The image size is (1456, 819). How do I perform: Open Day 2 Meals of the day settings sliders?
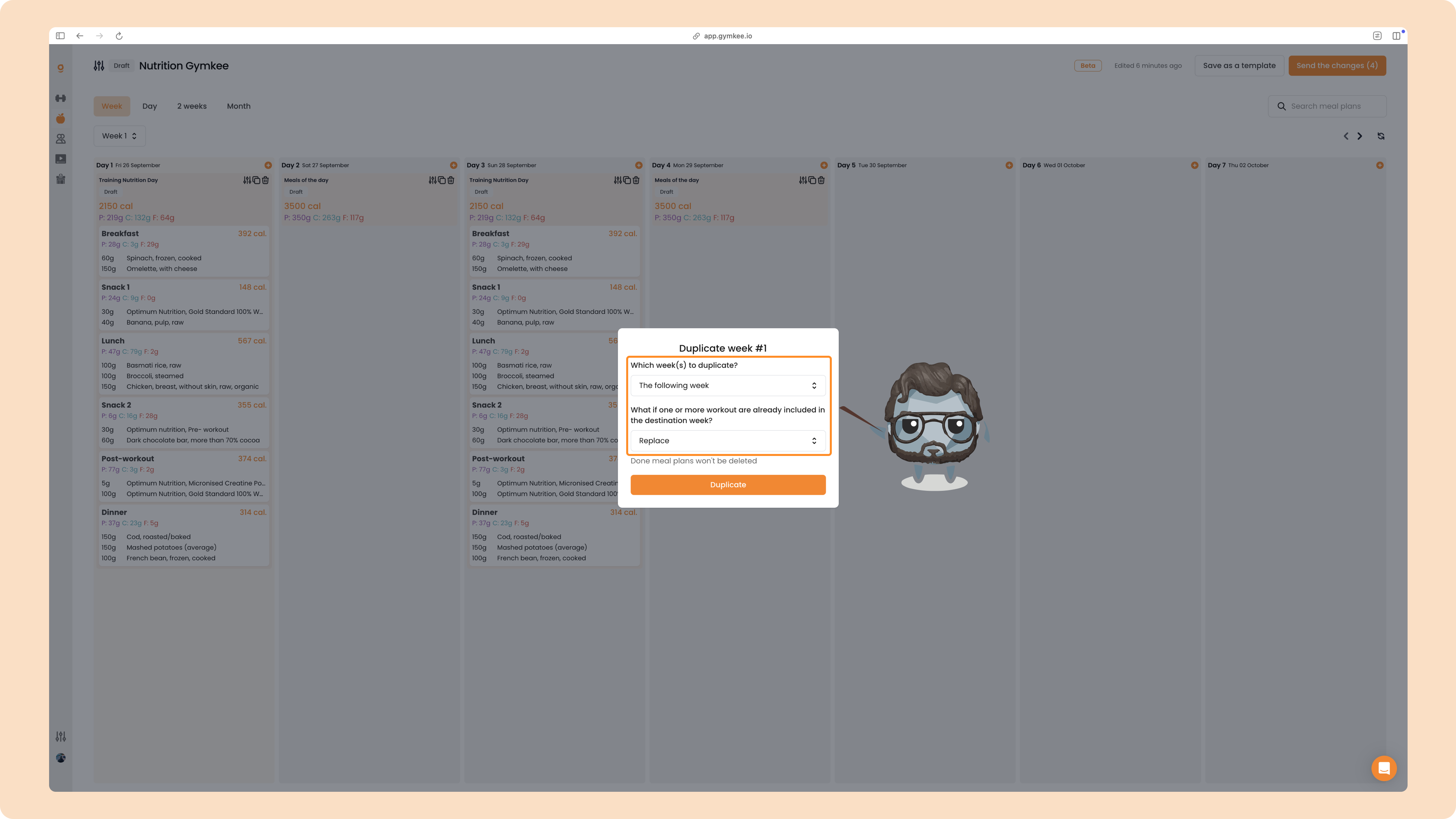432,180
